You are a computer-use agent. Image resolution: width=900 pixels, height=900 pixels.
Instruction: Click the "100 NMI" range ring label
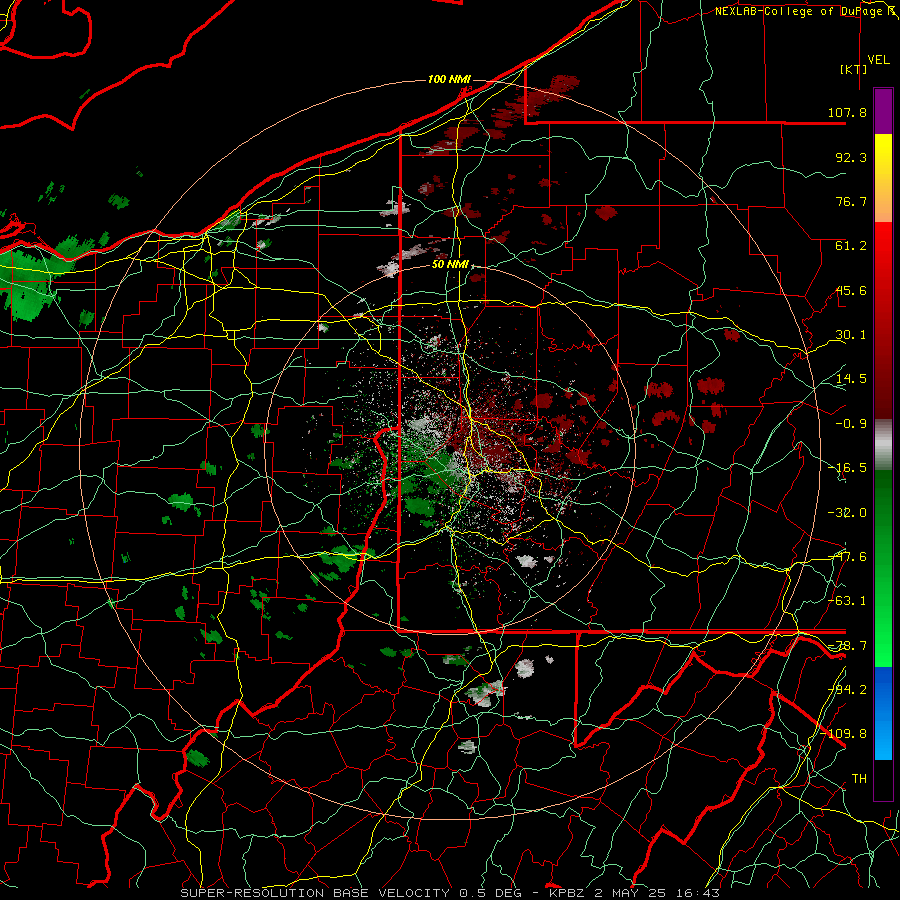click(449, 79)
